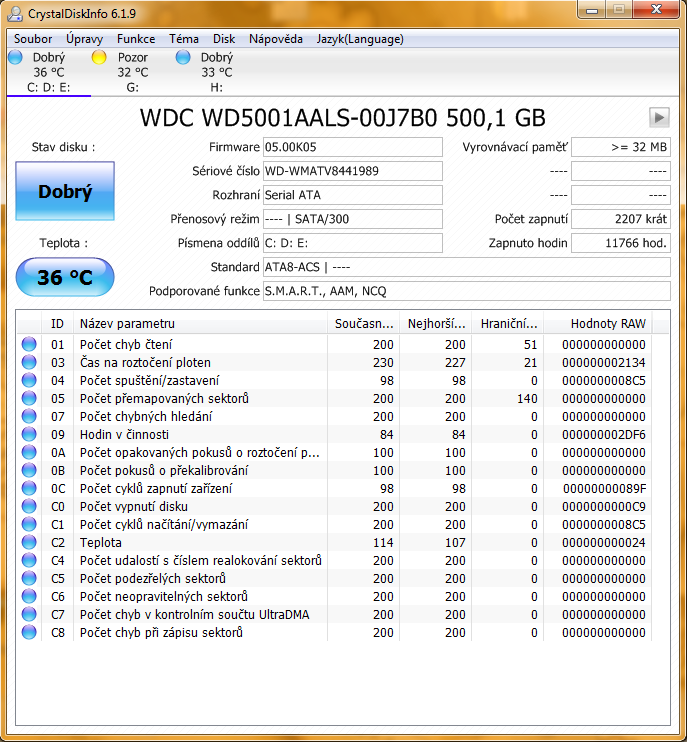The height and width of the screenshot is (742, 687).
Task: Select row Počet chyb v kontrolním součtu UltraDMA
Action: point(334,614)
